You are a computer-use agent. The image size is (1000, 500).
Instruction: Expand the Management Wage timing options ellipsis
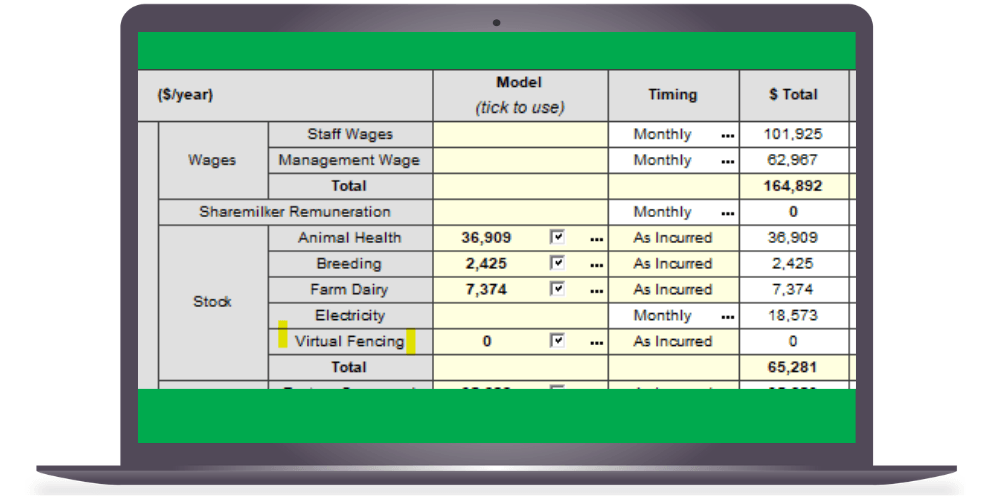tap(727, 161)
